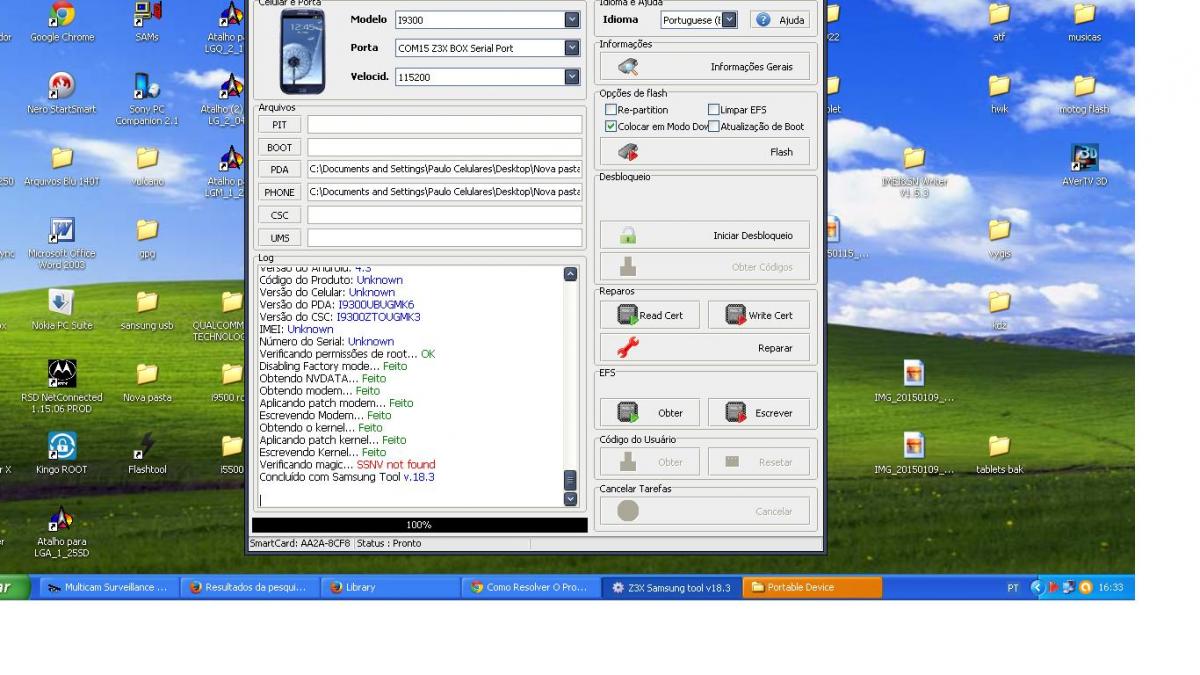Launch the AVerTV 3D shortcut
The height and width of the screenshot is (675, 1200).
click(x=1084, y=166)
